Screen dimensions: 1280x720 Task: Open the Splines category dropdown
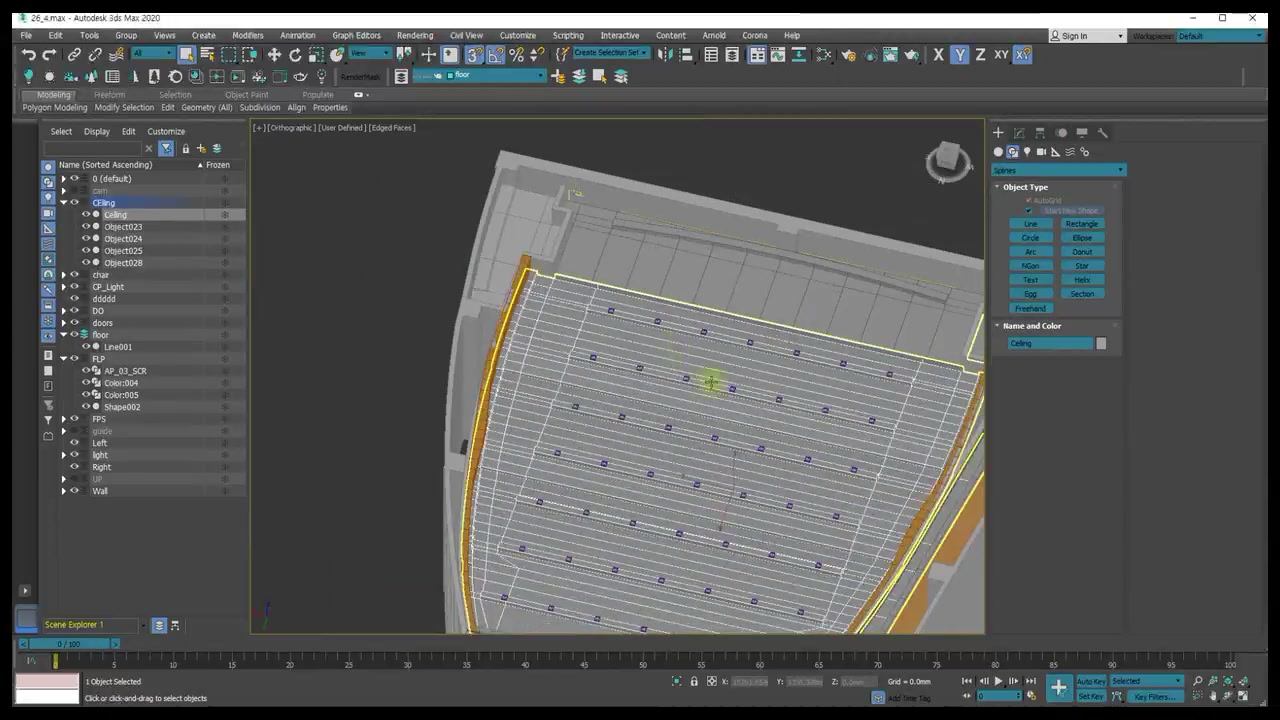(1058, 170)
